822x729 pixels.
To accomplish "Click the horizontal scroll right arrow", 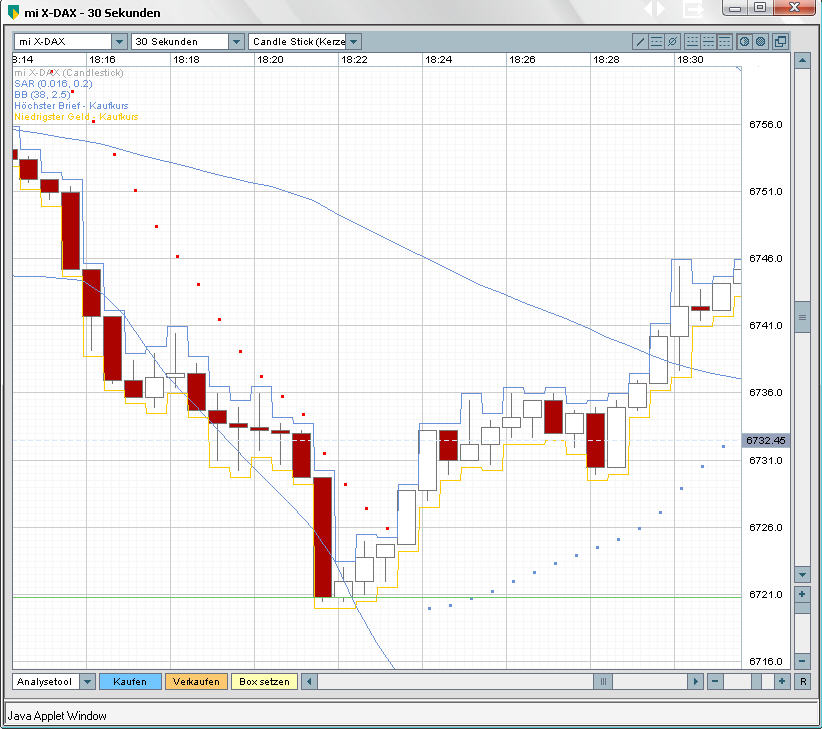I will click(695, 681).
